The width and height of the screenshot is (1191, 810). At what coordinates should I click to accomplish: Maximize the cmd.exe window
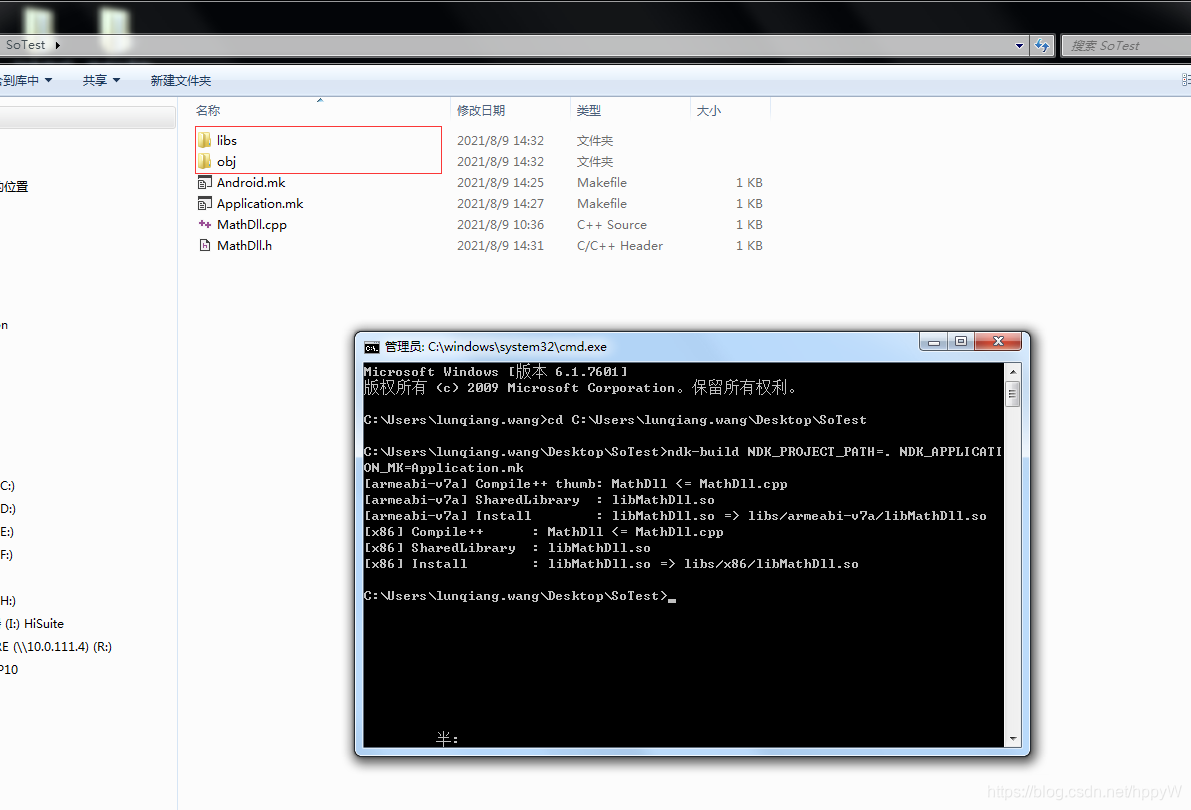961,342
